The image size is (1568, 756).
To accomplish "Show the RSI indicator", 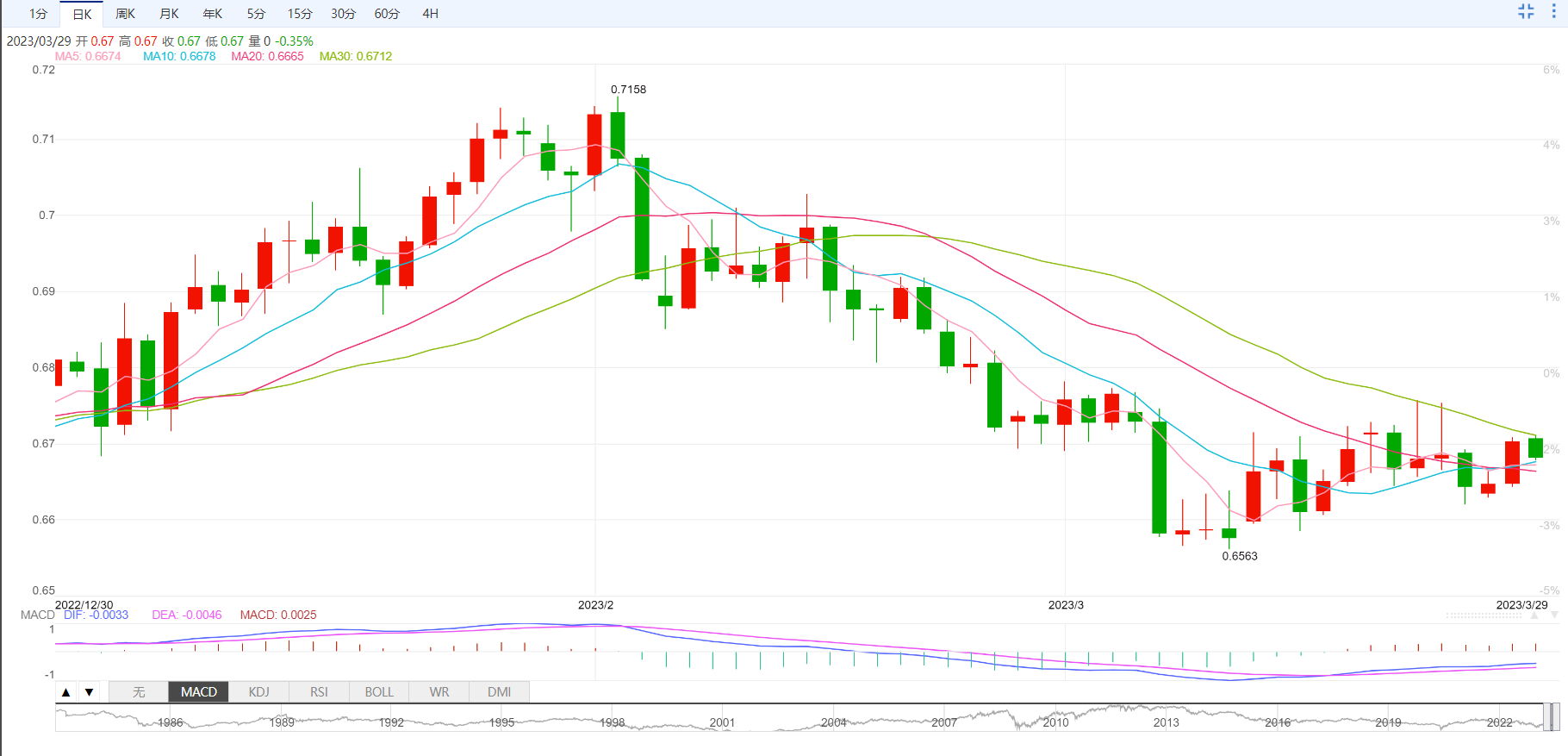I will coord(319,692).
